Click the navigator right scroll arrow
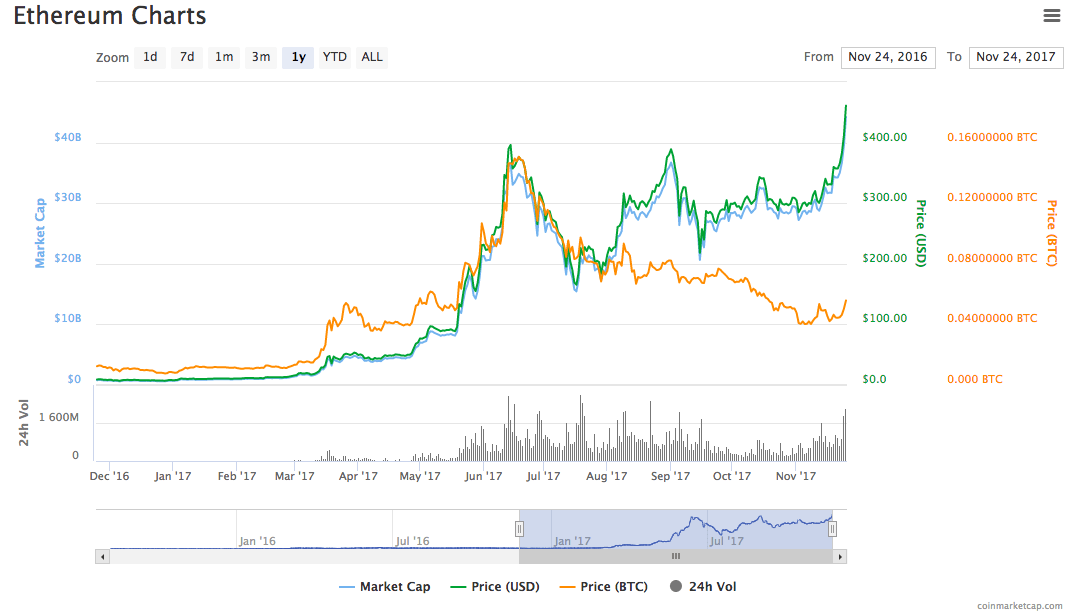This screenshot has width=1082, height=614. (840, 556)
